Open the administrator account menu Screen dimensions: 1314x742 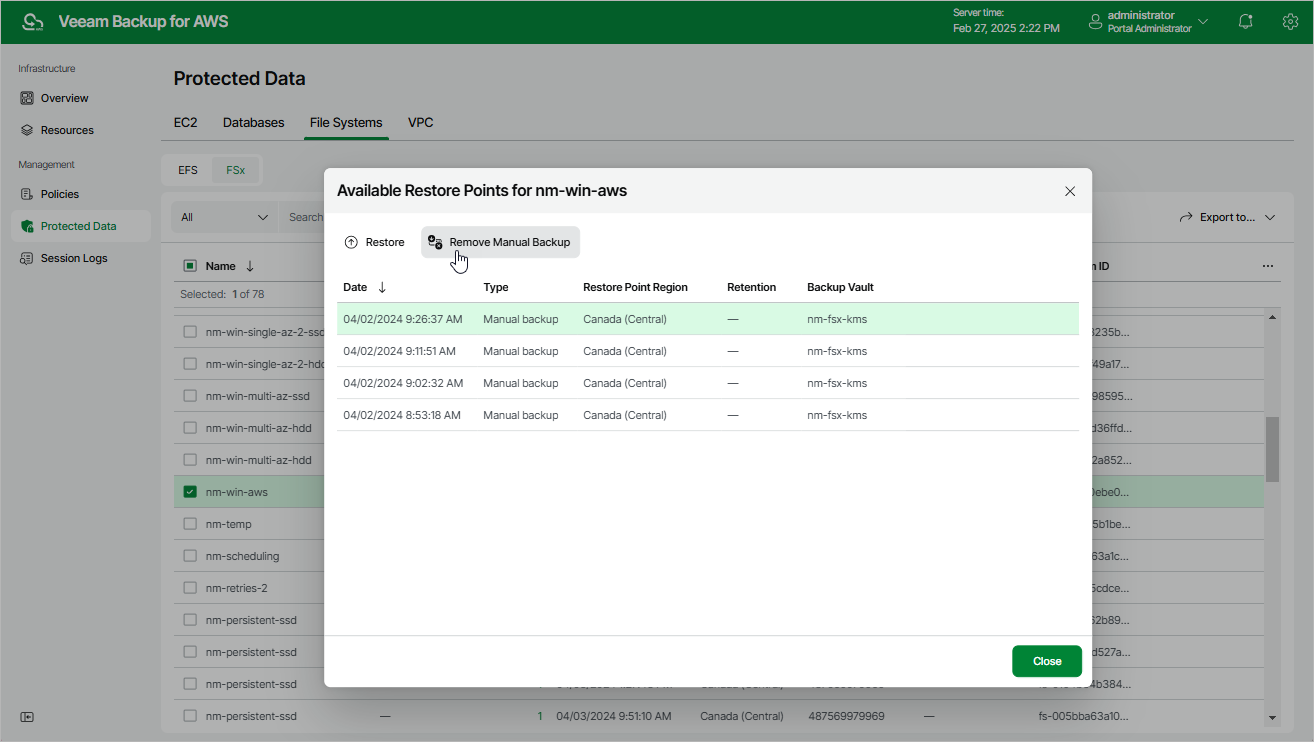coord(1145,20)
